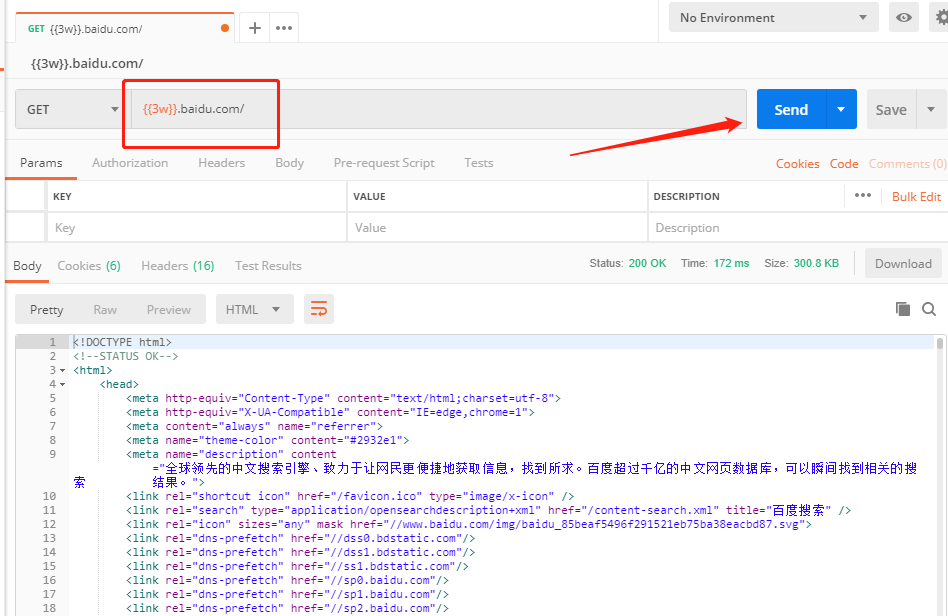Open the Tests tab
This screenshot has height=616, width=948.
coord(479,163)
